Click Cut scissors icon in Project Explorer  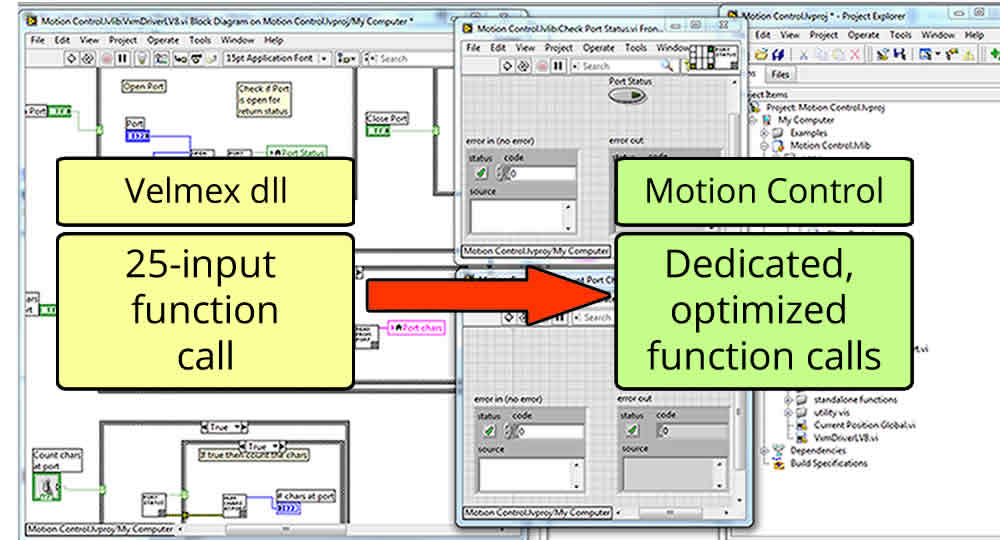(x=804, y=55)
